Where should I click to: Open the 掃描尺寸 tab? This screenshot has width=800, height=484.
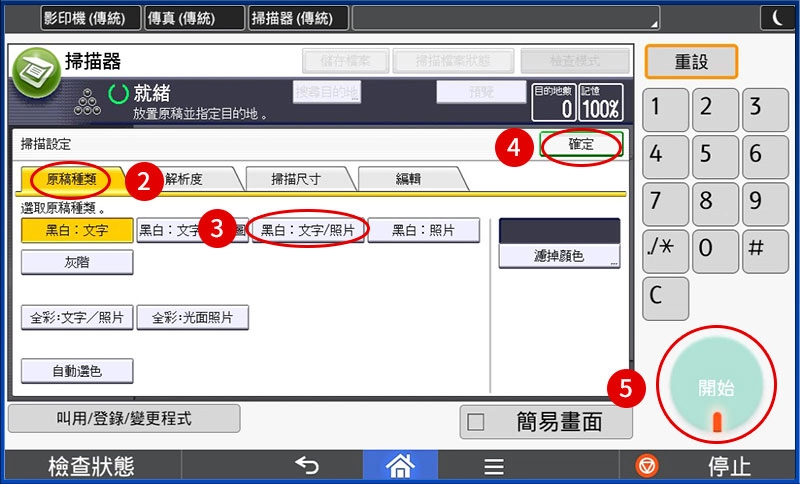click(x=300, y=180)
